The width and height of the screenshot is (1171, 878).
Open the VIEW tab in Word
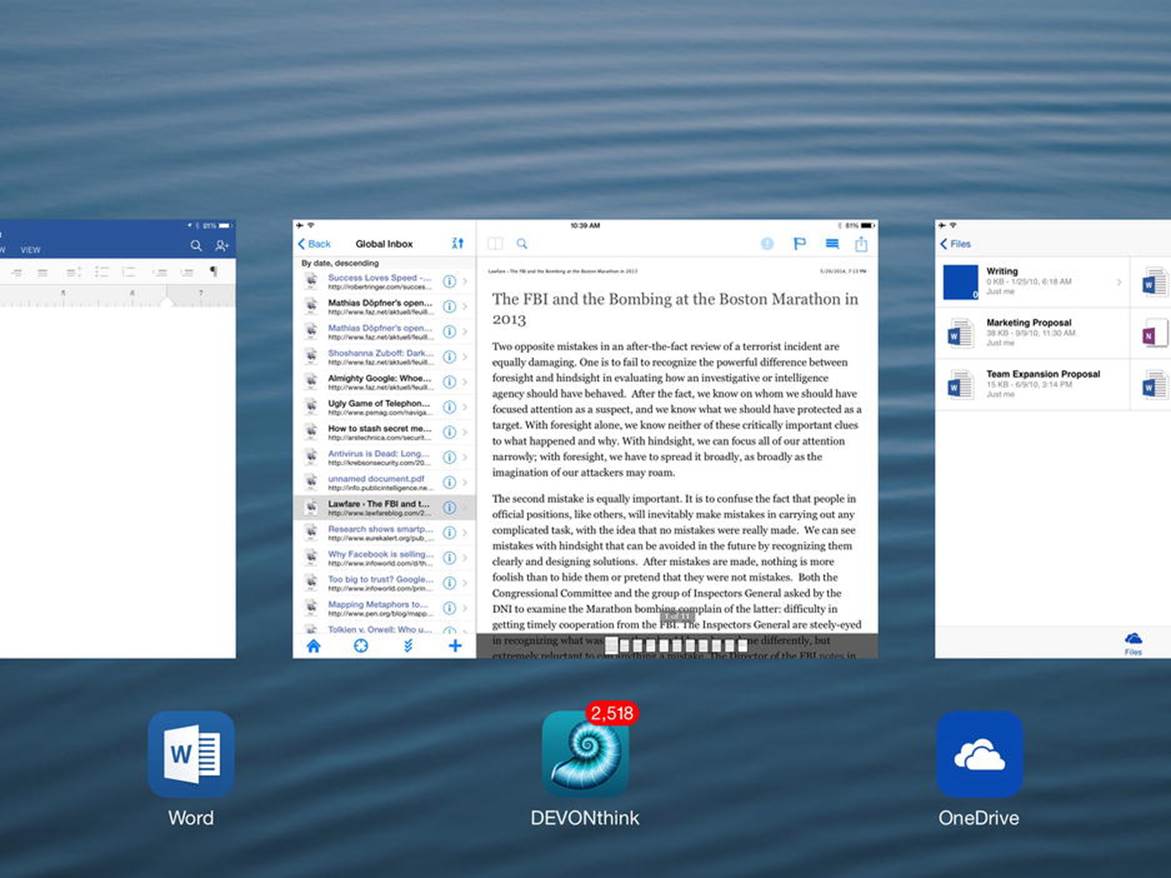31,250
